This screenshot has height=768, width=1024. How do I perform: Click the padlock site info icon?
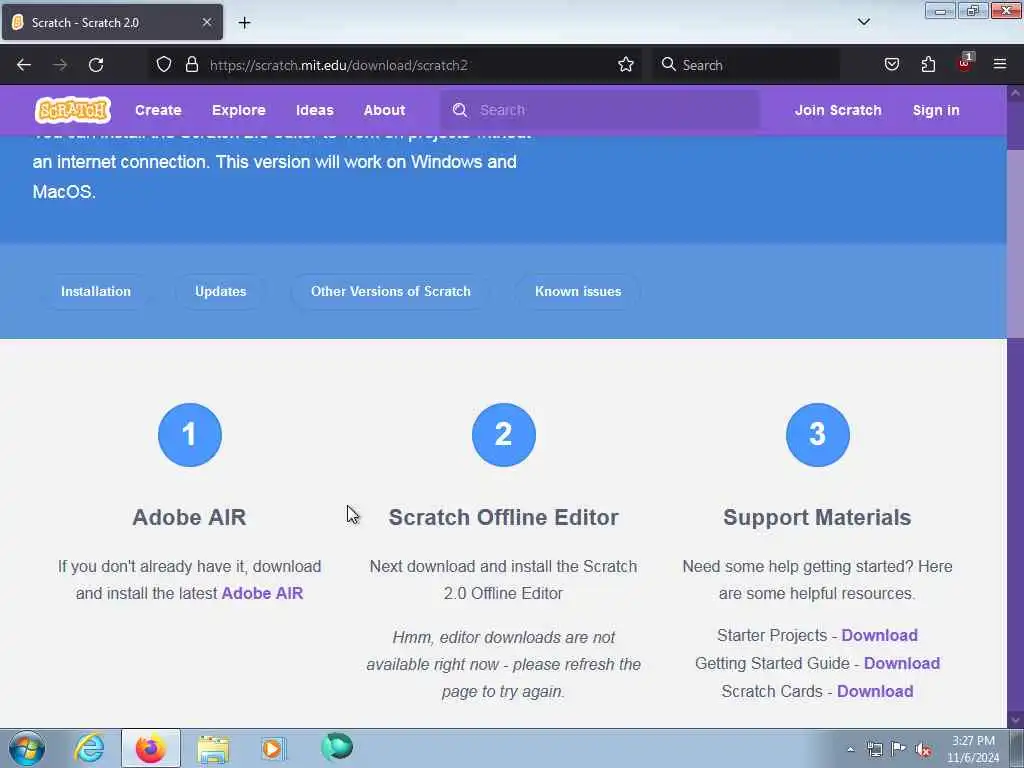(x=191, y=65)
